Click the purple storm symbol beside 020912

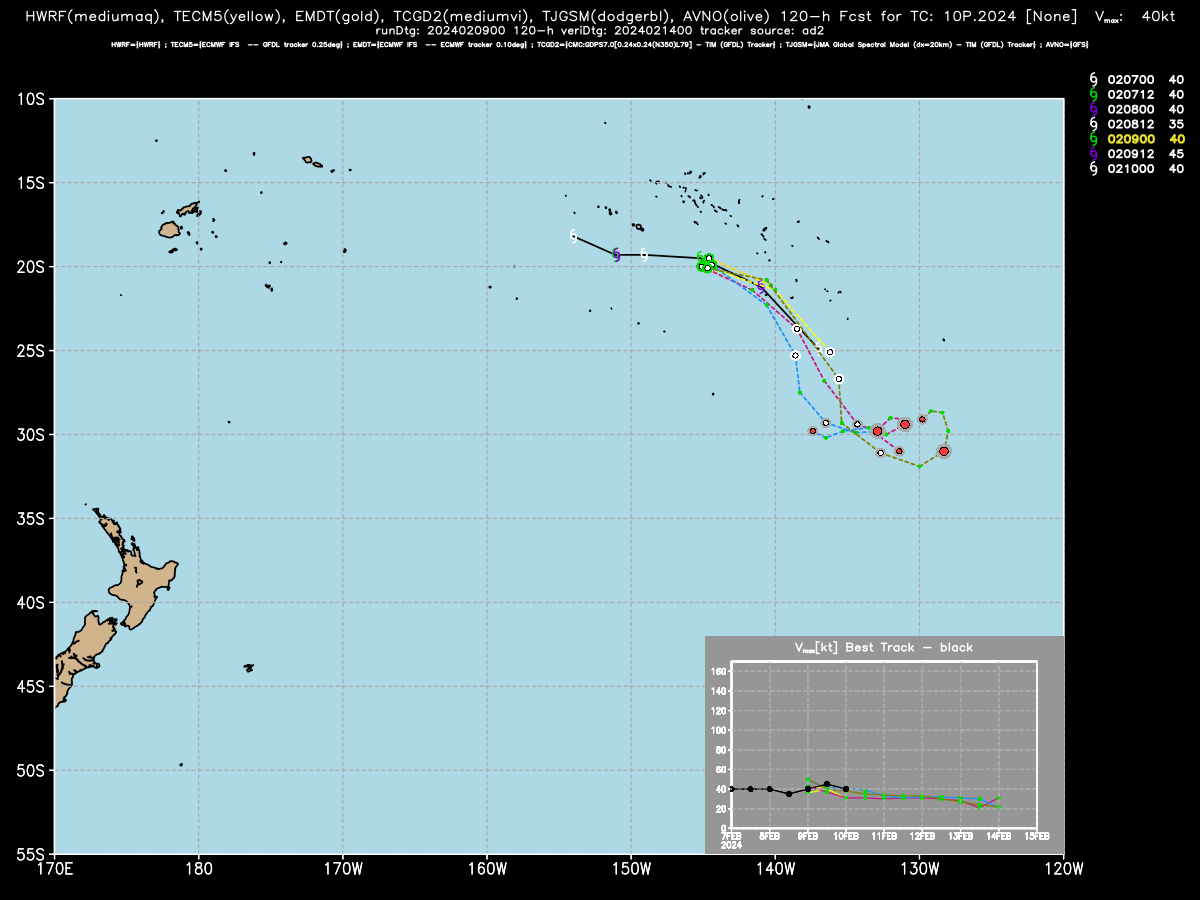click(1093, 154)
